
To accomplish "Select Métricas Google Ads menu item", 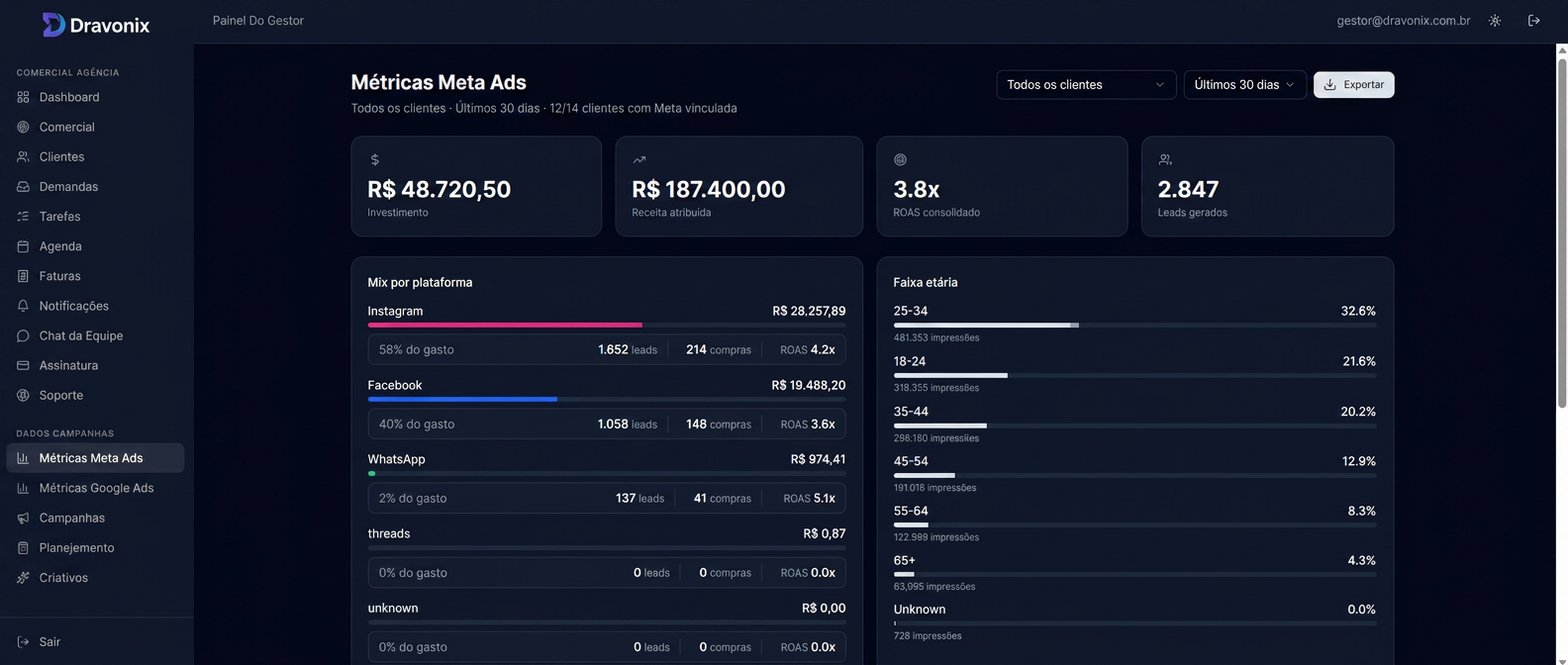I will (95, 488).
